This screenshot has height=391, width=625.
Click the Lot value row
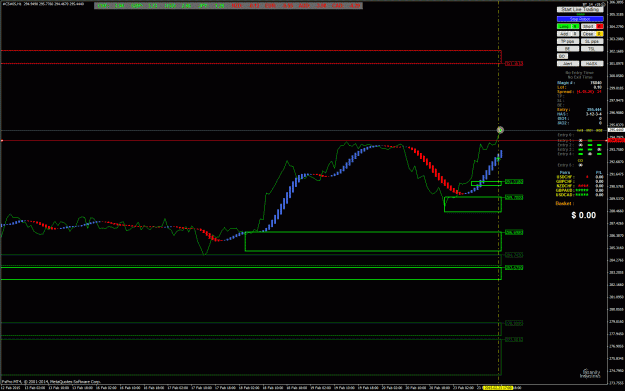[x=580, y=87]
